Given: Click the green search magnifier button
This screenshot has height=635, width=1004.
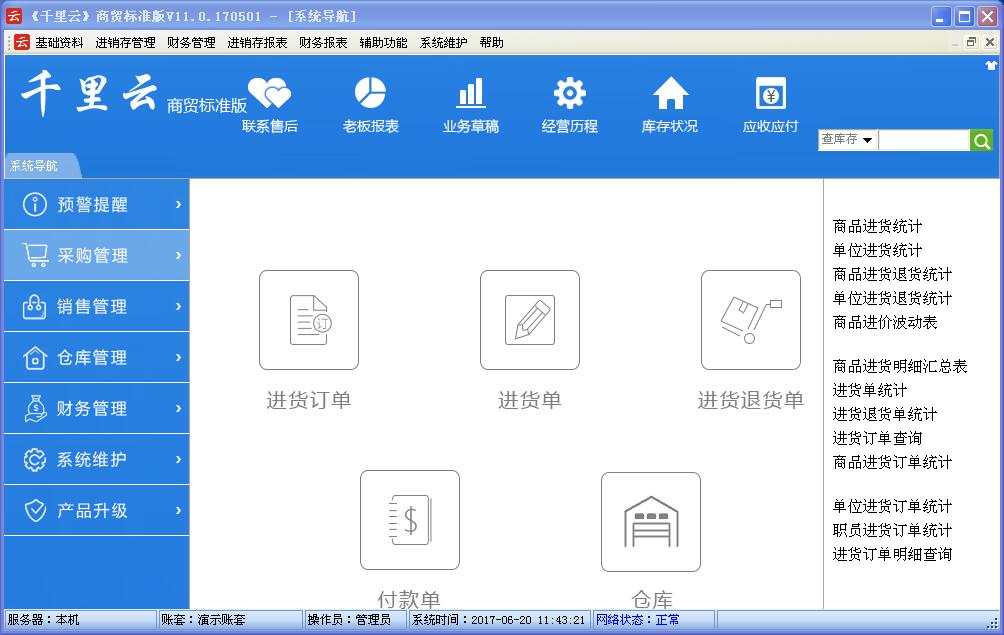Looking at the screenshot, I should coord(982,141).
